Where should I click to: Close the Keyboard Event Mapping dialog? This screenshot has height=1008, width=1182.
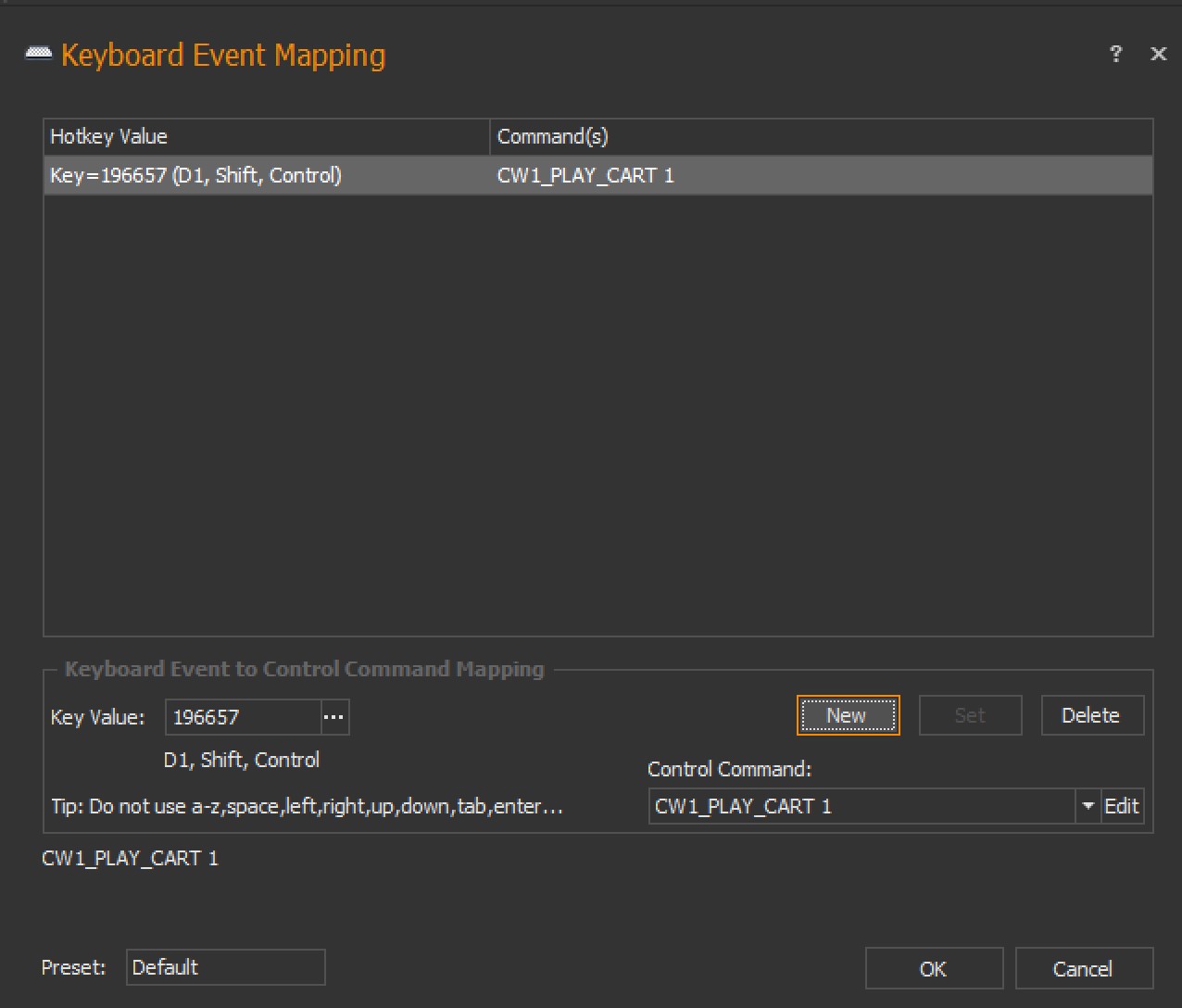(1158, 54)
